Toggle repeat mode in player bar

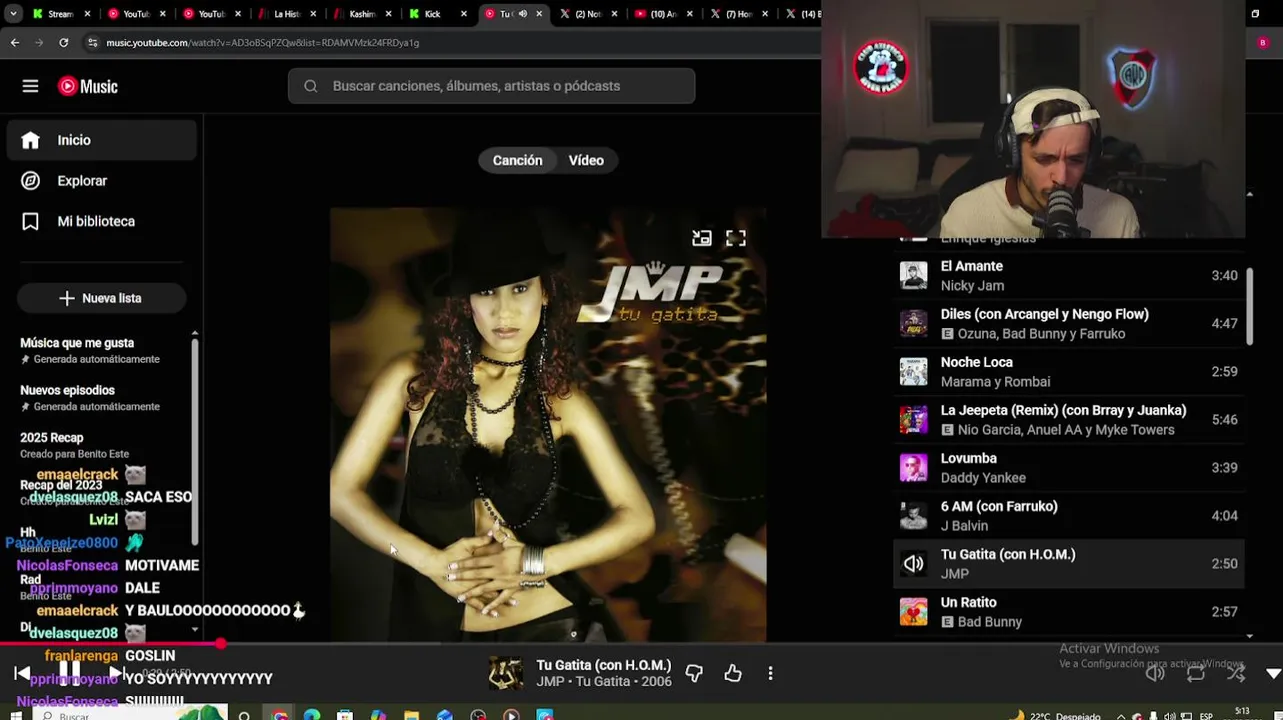[1196, 673]
